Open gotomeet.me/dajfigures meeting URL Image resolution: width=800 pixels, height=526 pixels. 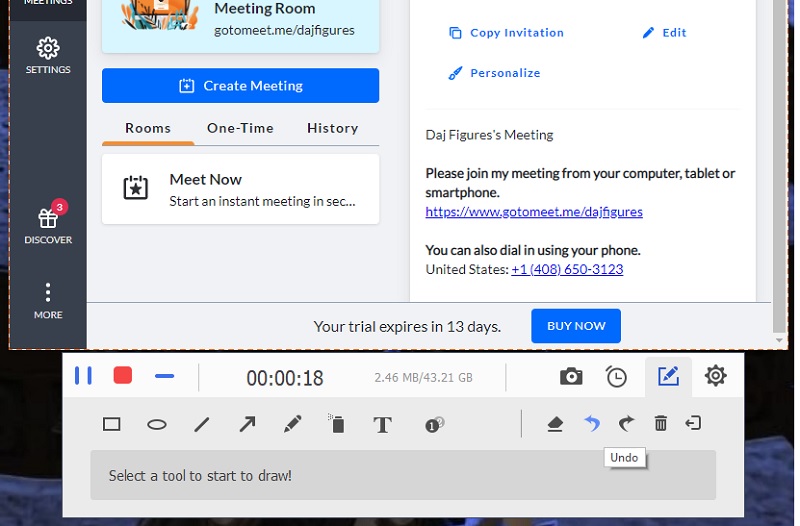(x=534, y=212)
